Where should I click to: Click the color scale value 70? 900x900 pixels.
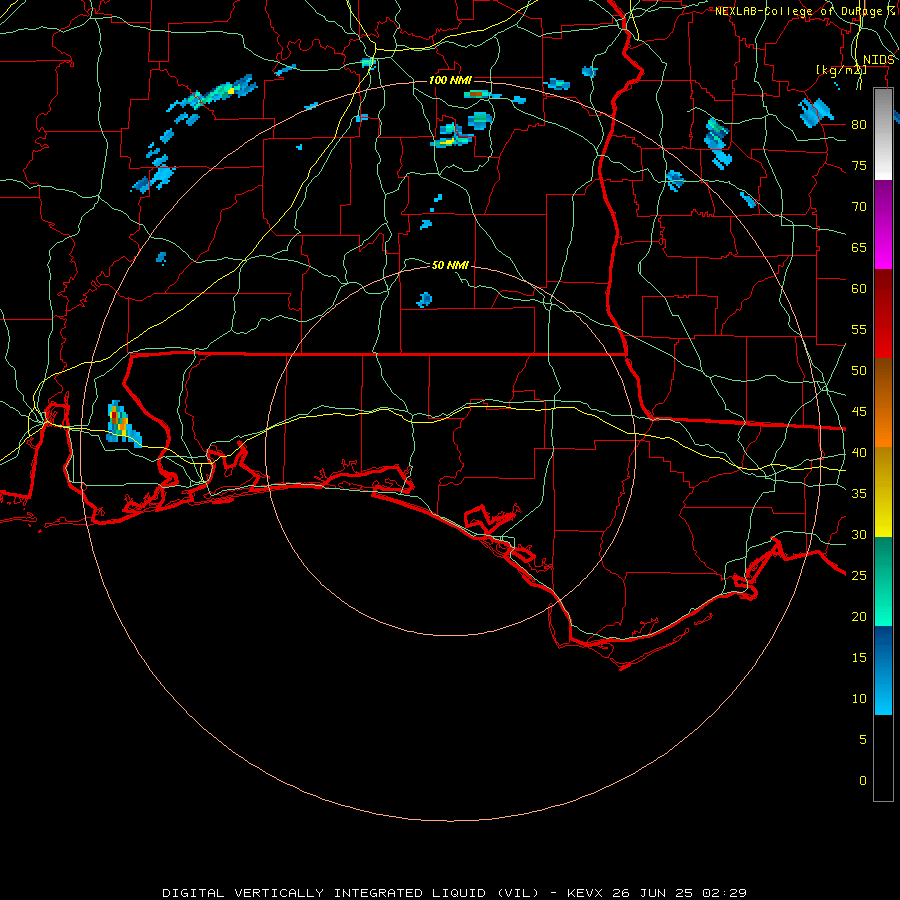coord(859,207)
